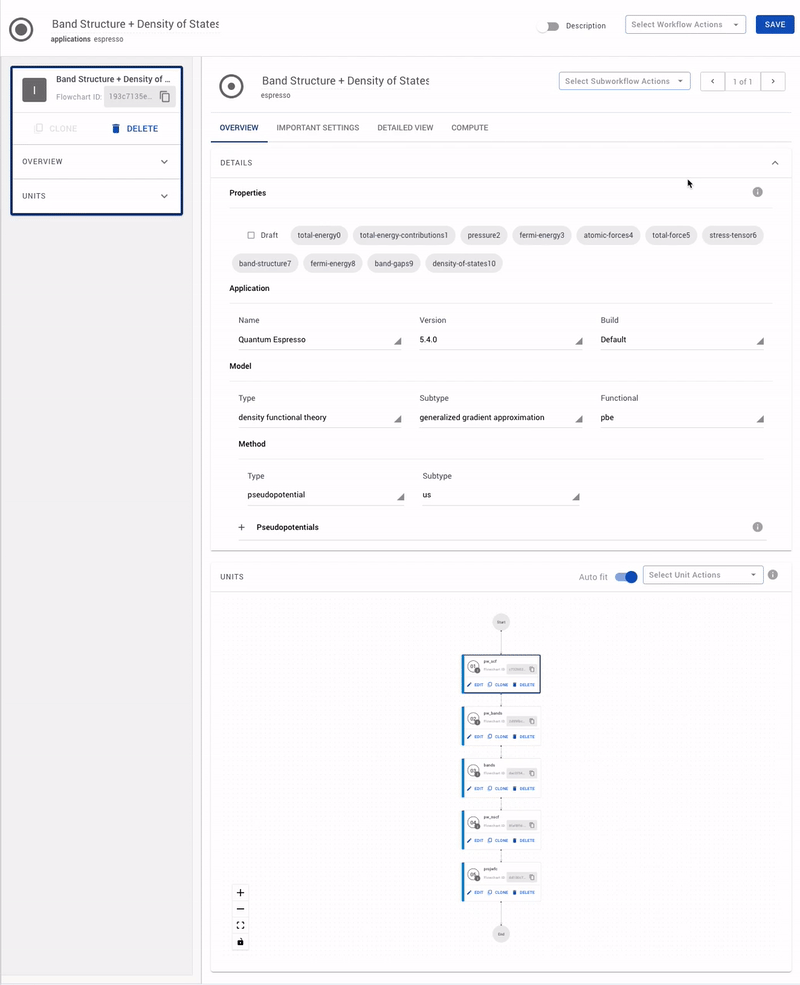This screenshot has width=800, height=985.
Task: Click the SAVE button
Action: coord(775,24)
